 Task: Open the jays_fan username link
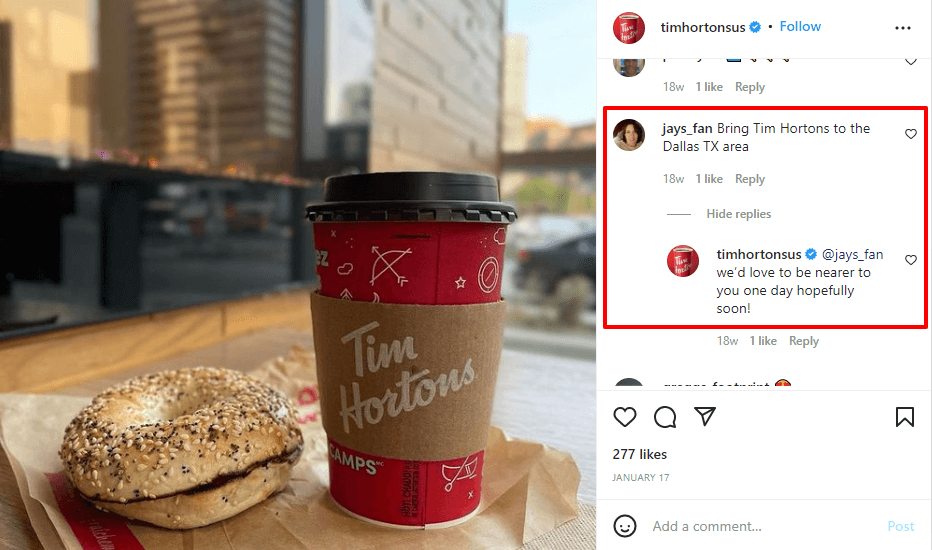[x=687, y=128]
